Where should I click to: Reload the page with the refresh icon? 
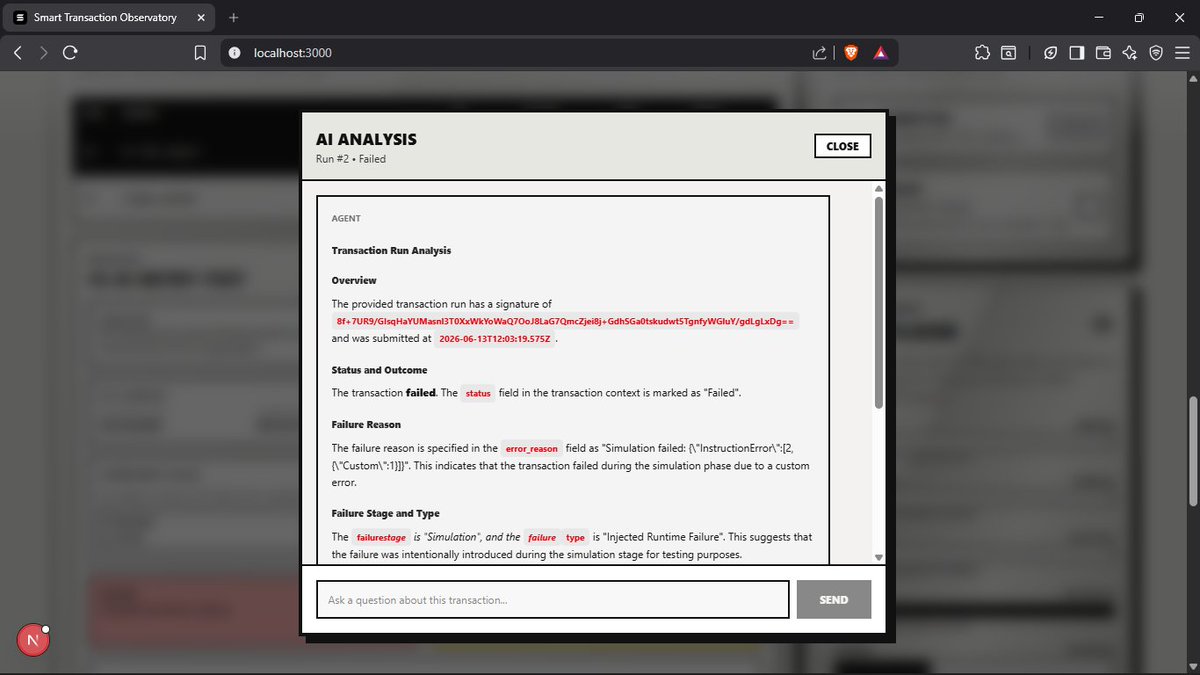[70, 53]
